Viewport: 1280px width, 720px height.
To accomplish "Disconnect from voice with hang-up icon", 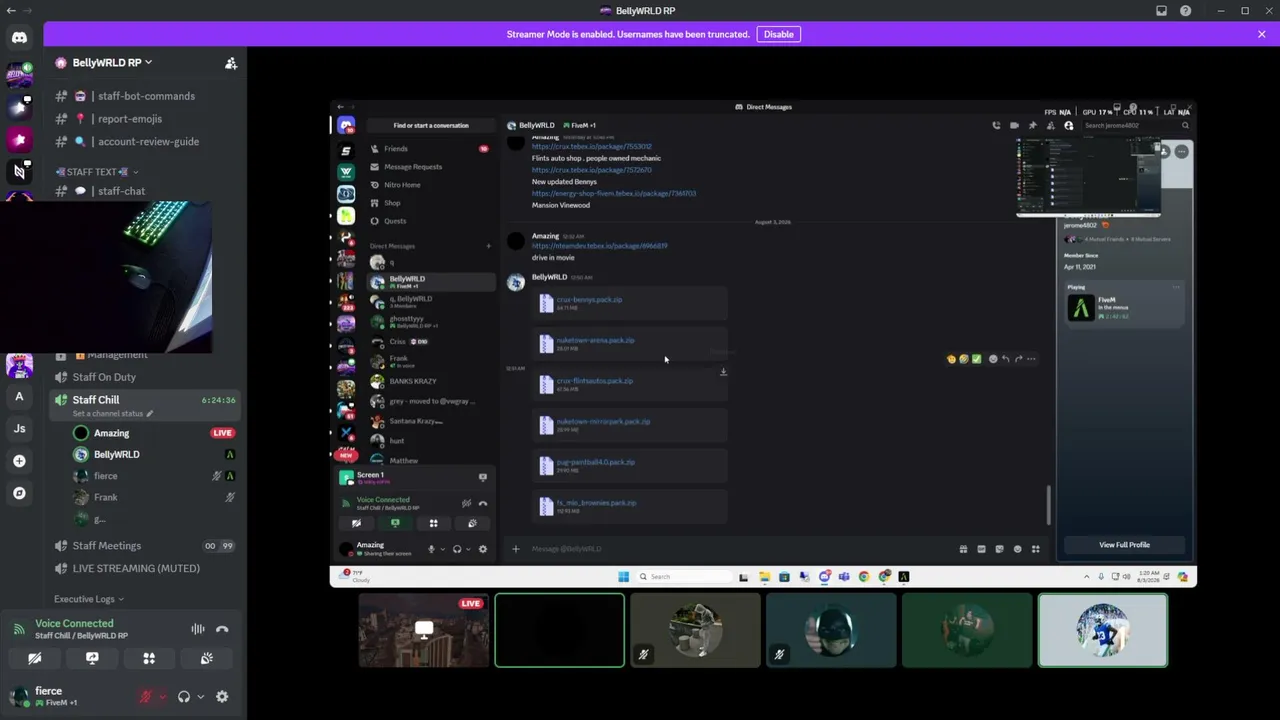I will point(222,629).
